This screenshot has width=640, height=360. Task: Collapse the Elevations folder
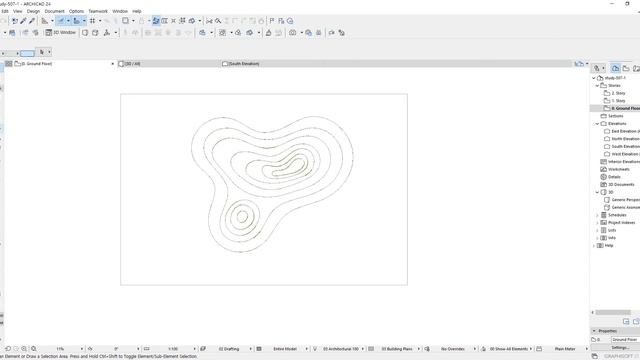[x=597, y=124]
